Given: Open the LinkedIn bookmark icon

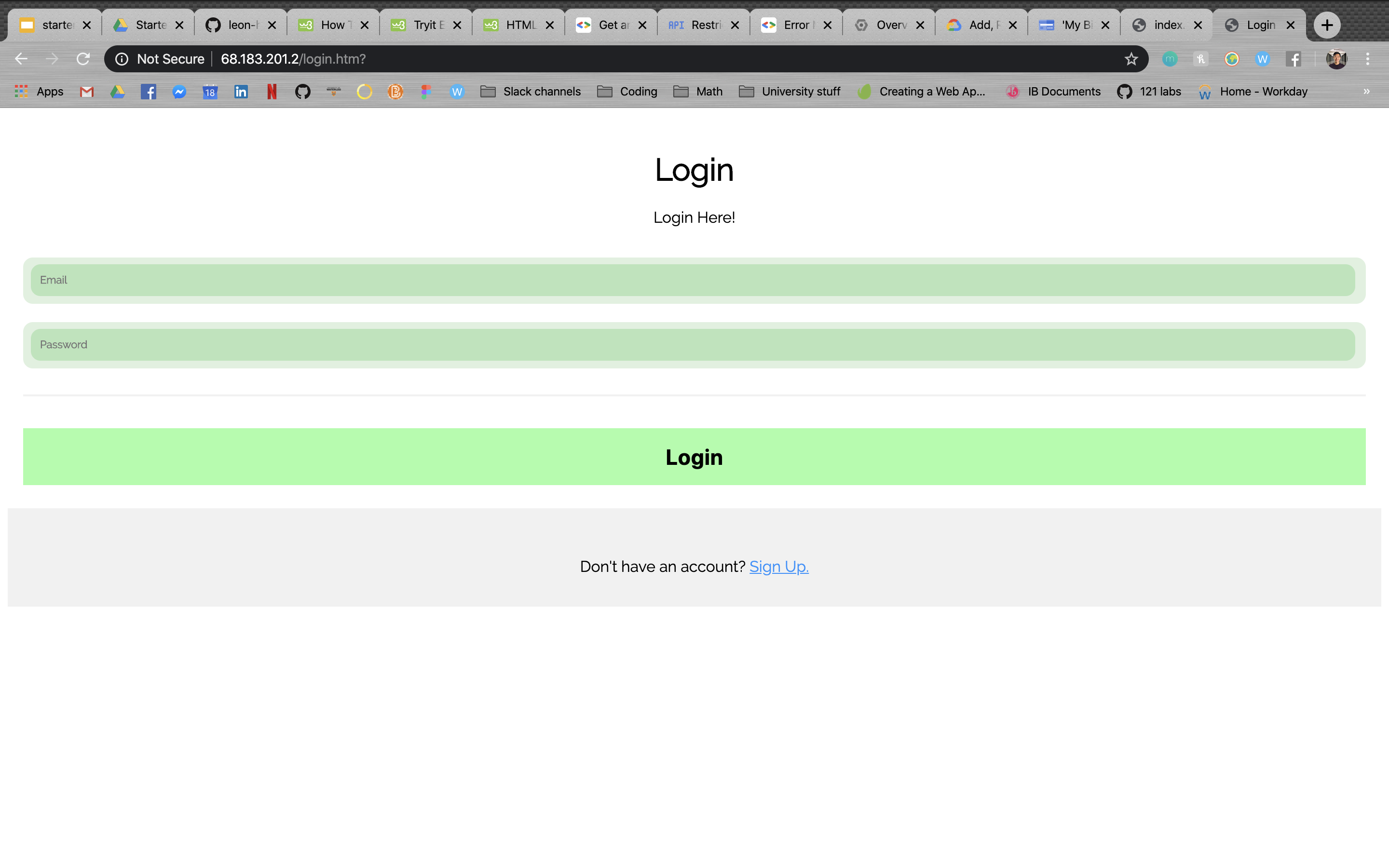Looking at the screenshot, I should tap(241, 91).
